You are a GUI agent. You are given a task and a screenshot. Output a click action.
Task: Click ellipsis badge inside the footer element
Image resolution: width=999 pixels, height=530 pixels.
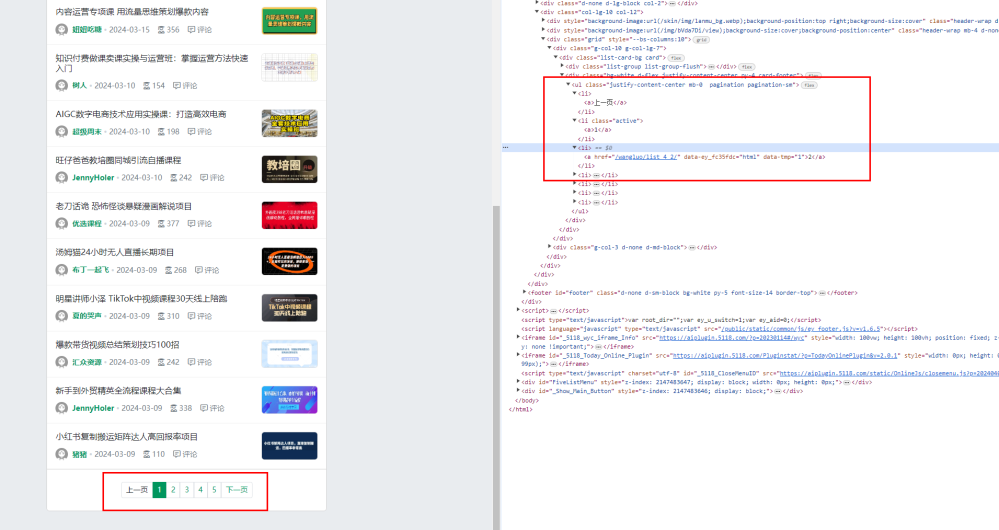822,293
